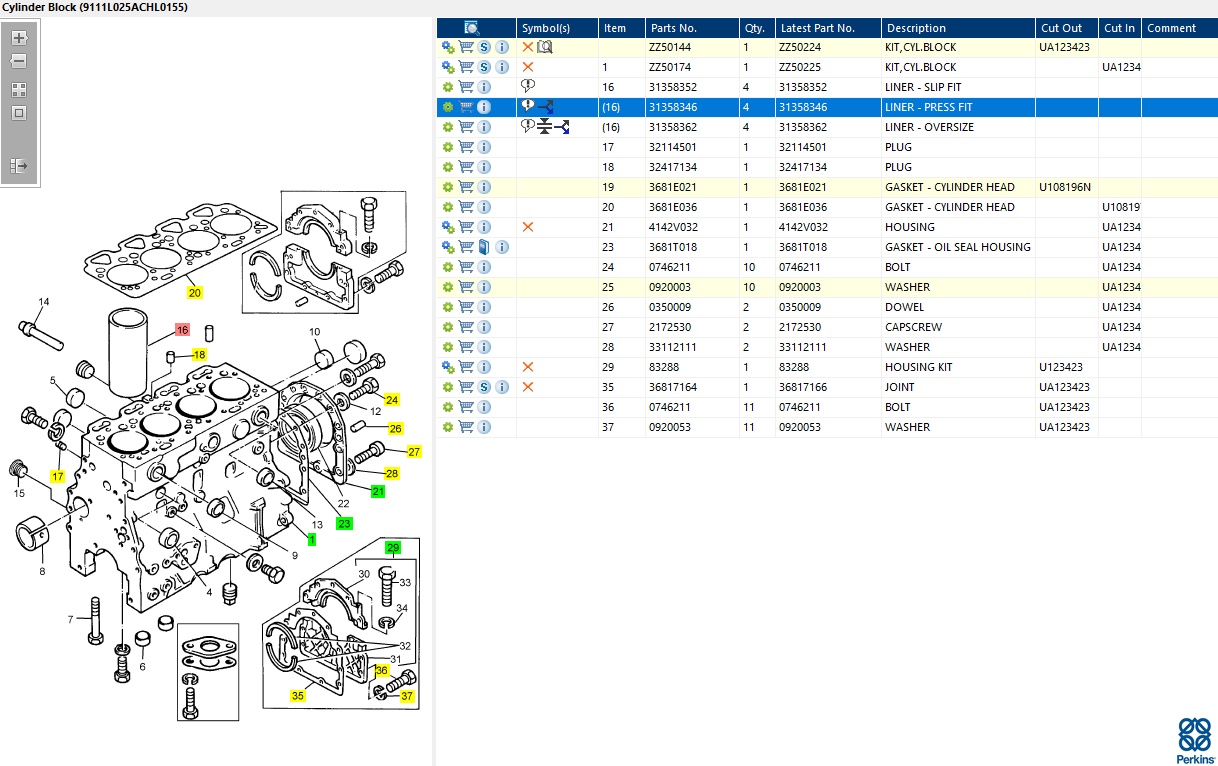Click the S icon for ZZ50144
Image resolution: width=1218 pixels, height=766 pixels.
point(485,47)
